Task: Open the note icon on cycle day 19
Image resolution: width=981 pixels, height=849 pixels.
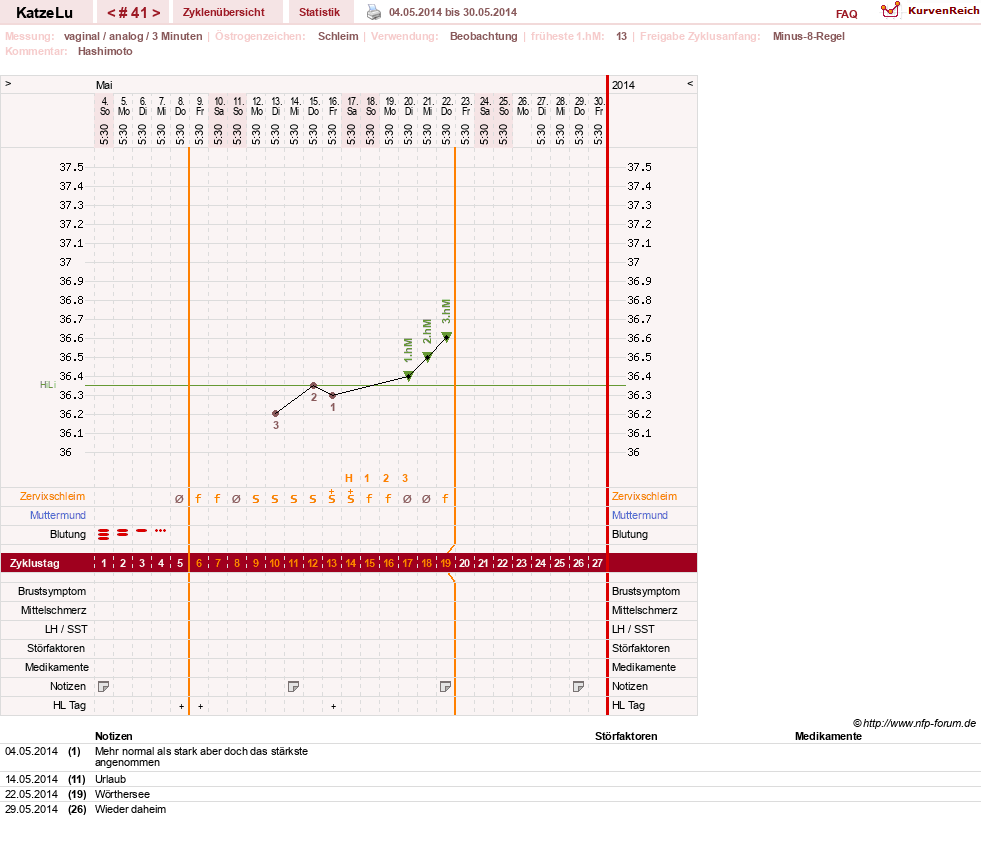Action: click(x=445, y=686)
